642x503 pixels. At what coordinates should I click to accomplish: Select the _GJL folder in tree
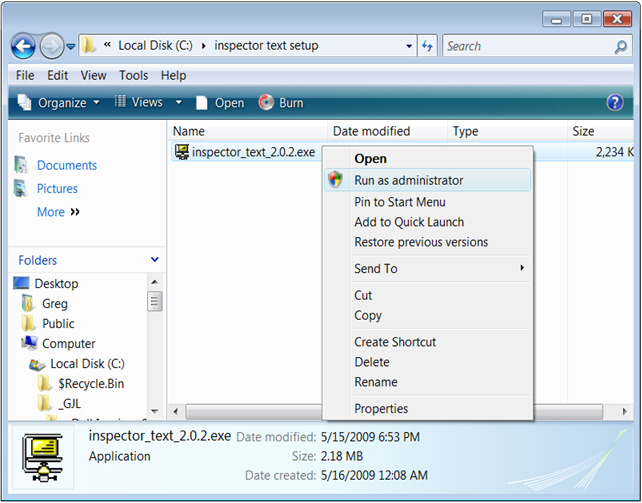[70, 404]
